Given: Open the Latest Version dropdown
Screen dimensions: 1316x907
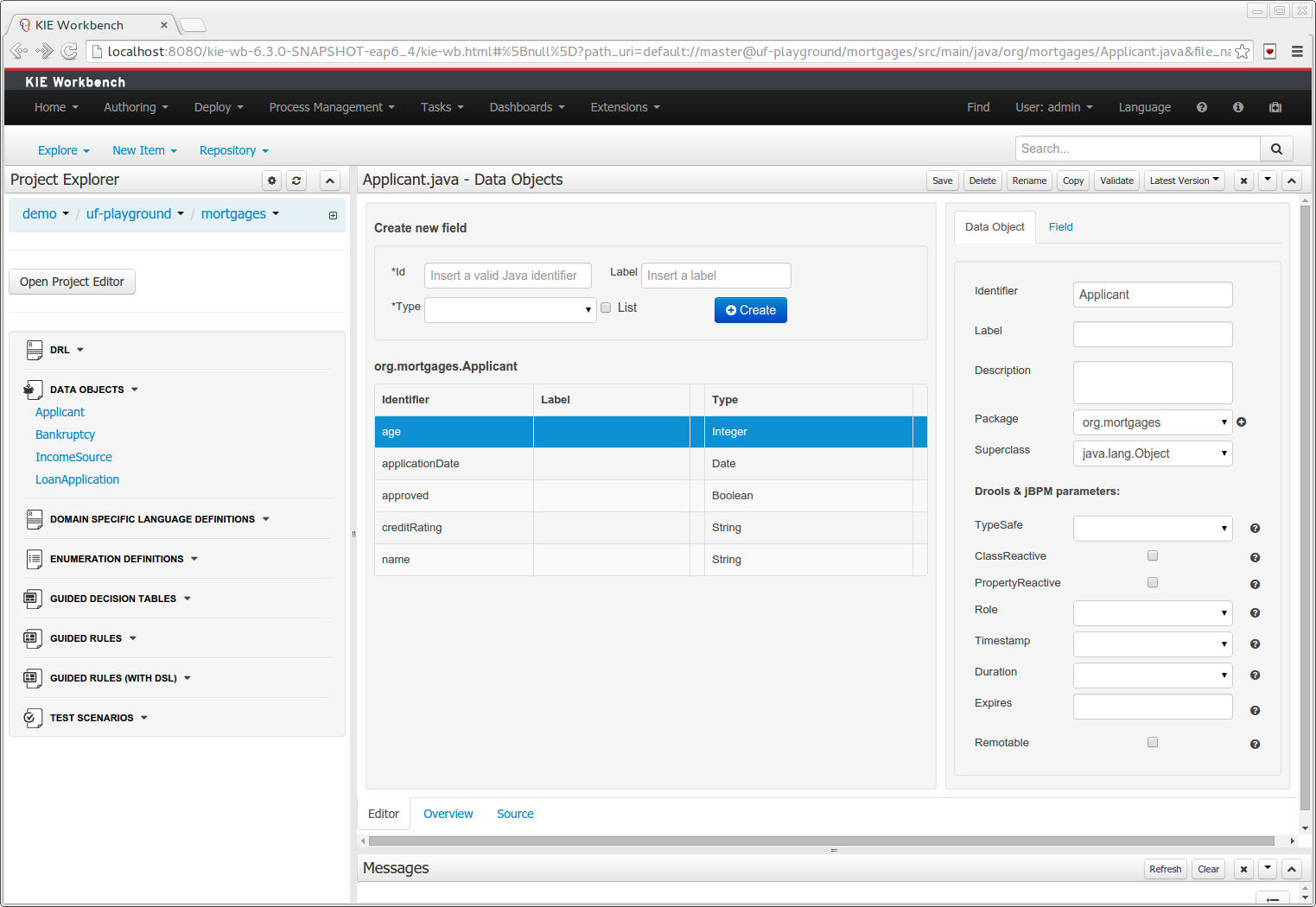Looking at the screenshot, I should click(x=1184, y=181).
